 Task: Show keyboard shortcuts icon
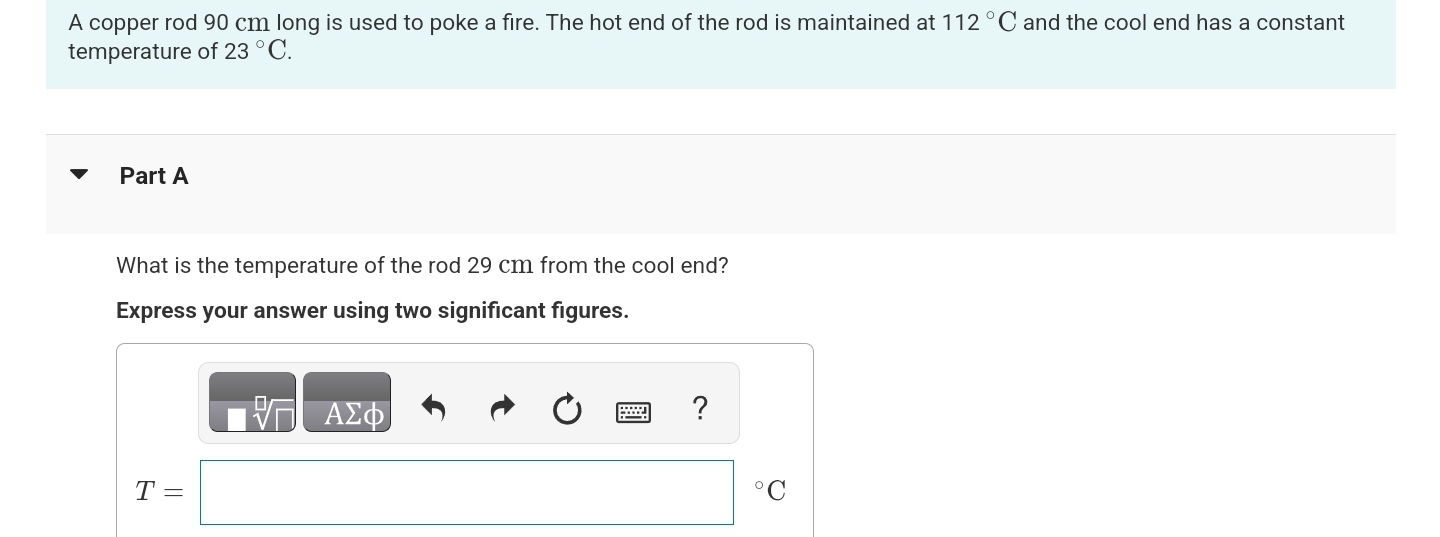(634, 411)
